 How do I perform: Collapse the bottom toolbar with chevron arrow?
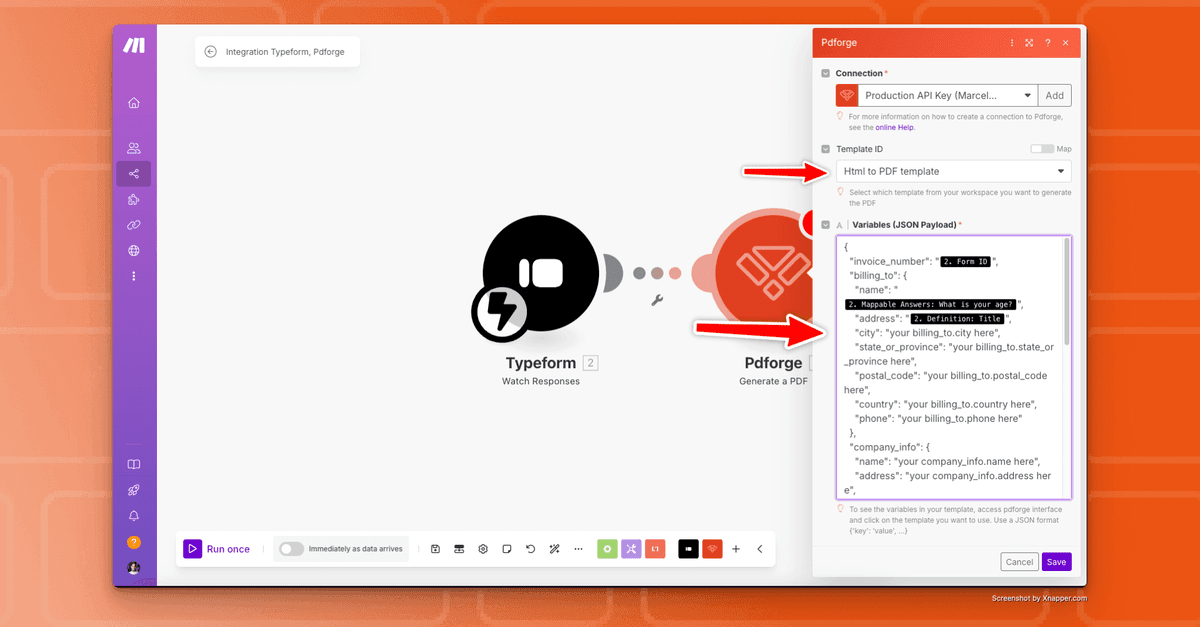tap(760, 549)
